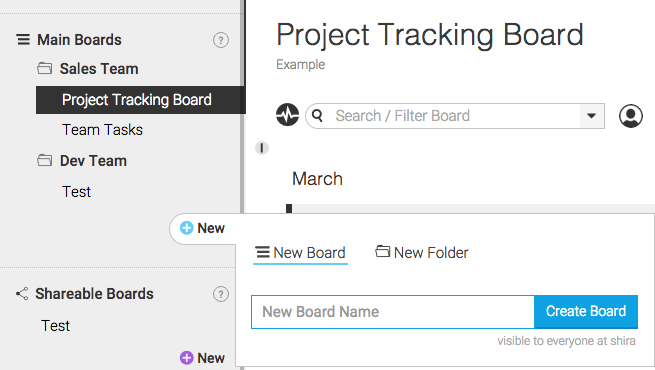The width and height of the screenshot is (655, 370).
Task: Click the user profile filter icon
Action: 631,116
